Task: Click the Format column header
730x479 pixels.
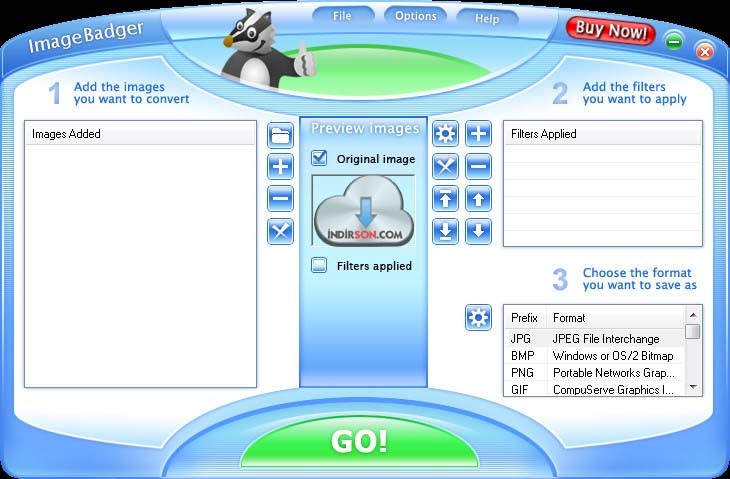Action: [x=616, y=318]
